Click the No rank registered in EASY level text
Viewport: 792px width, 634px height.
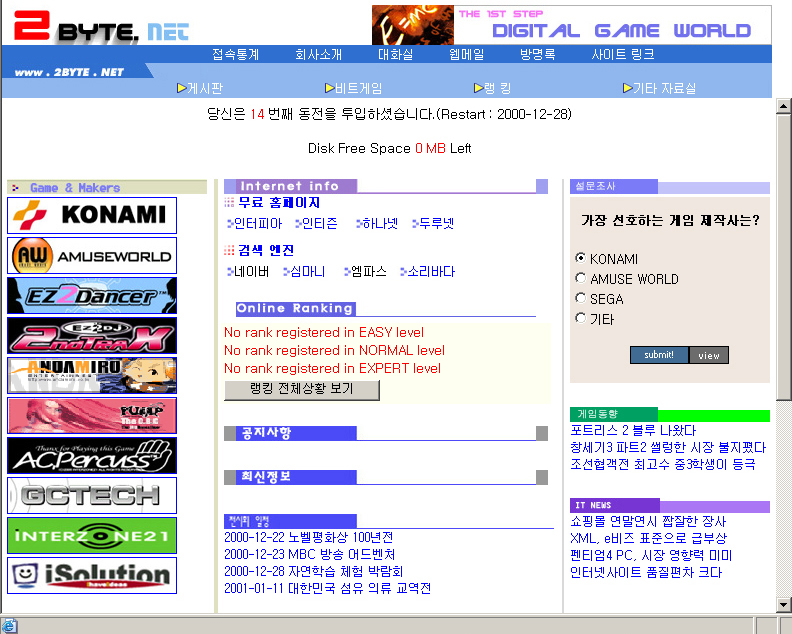click(324, 332)
